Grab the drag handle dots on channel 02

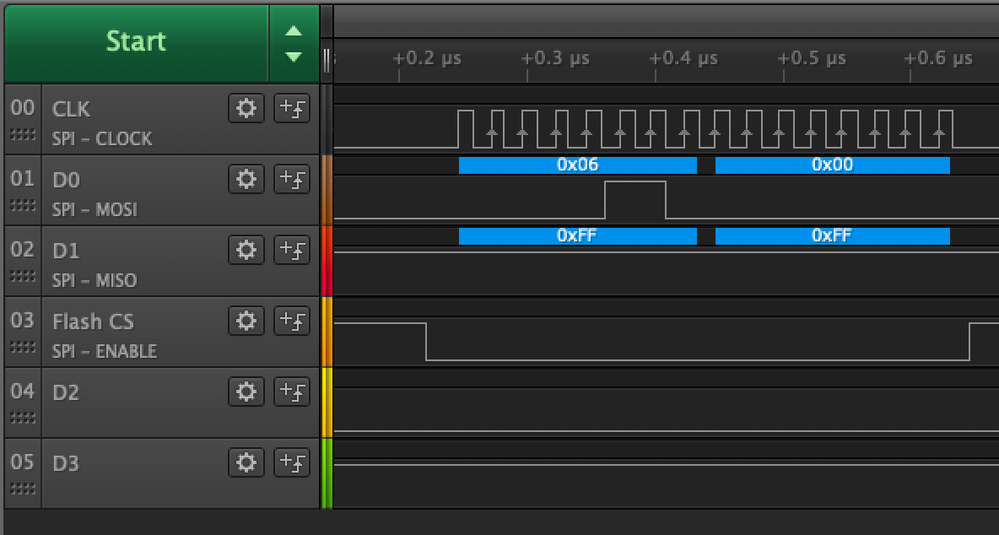(x=23, y=276)
